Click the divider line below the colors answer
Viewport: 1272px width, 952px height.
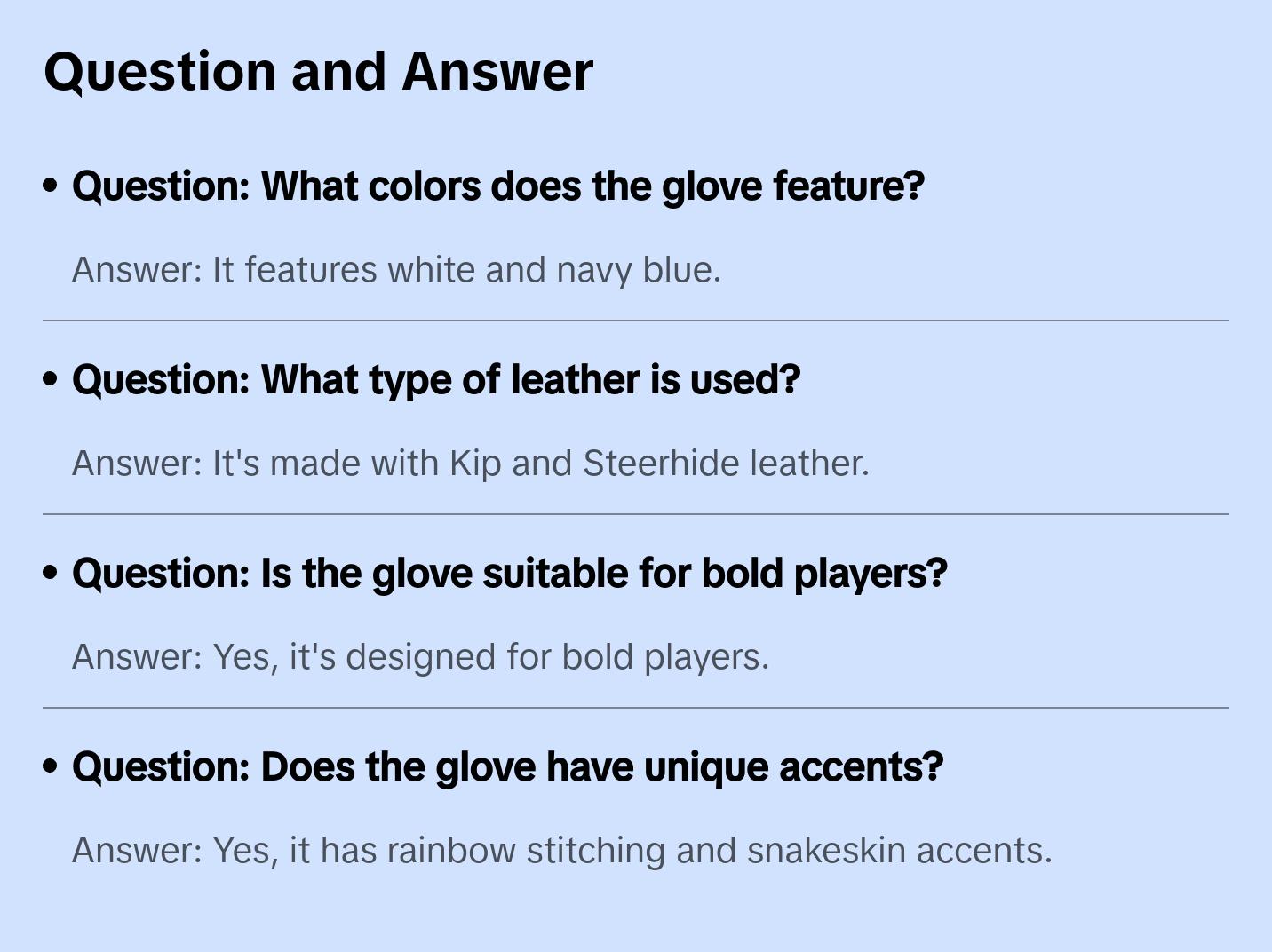tap(636, 321)
